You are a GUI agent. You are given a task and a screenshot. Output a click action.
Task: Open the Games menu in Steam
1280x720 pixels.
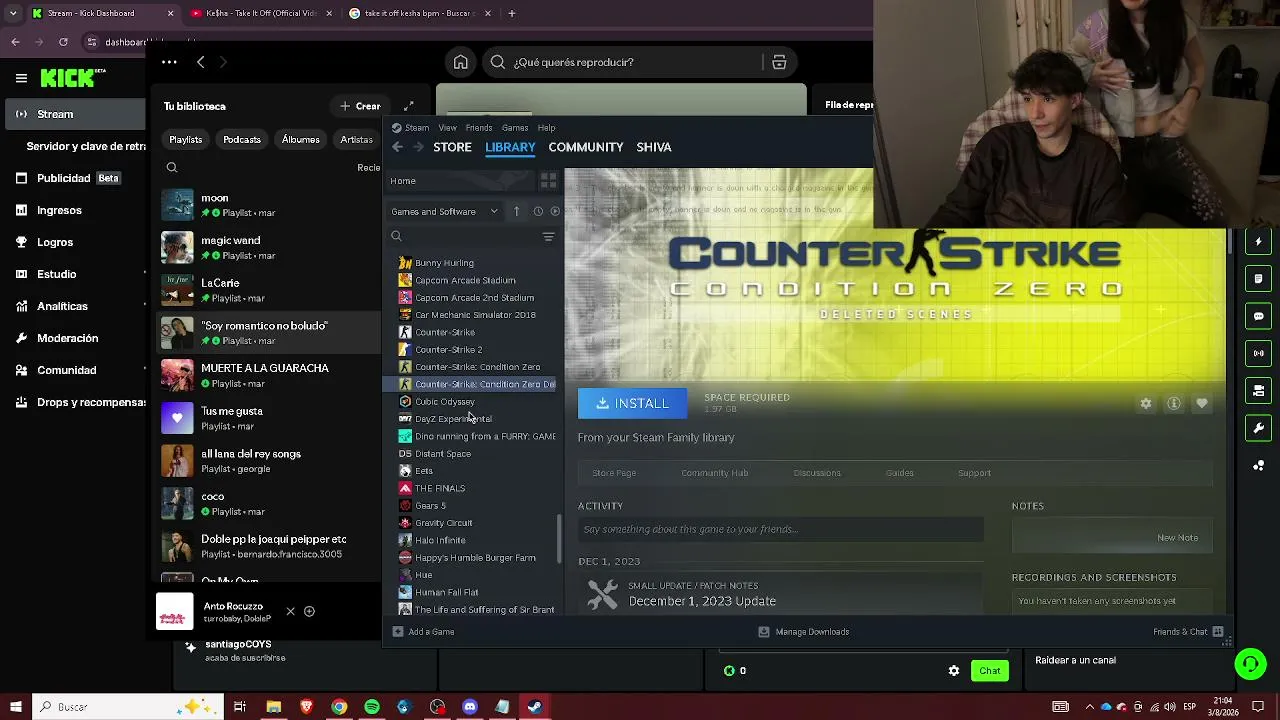[515, 128]
